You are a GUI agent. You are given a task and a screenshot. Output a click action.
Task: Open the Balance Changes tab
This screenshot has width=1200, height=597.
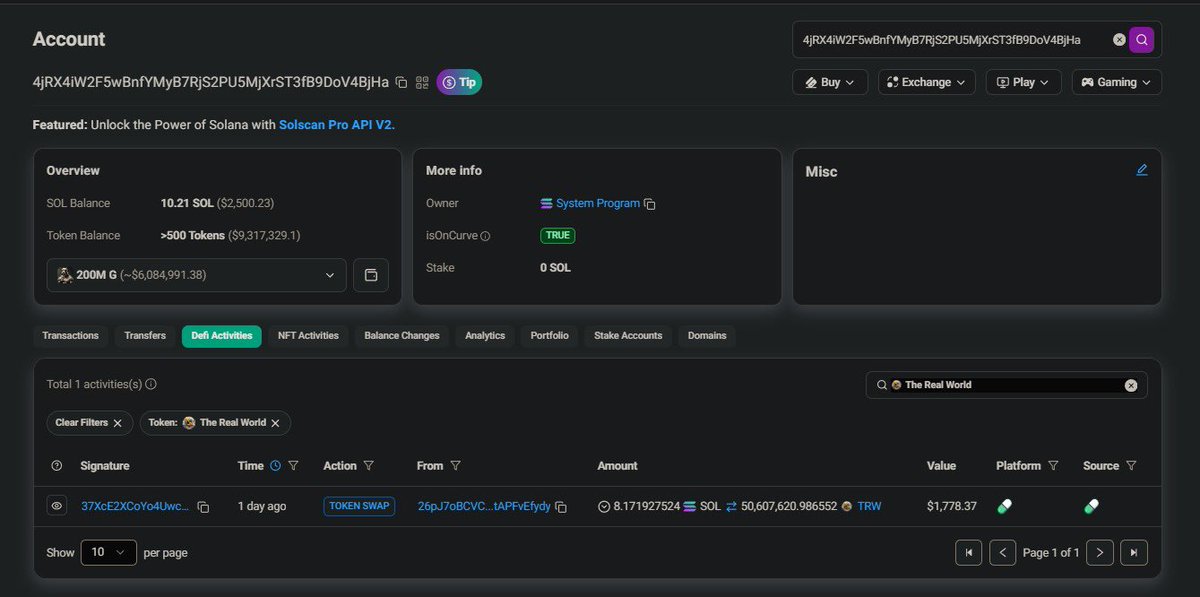point(402,336)
